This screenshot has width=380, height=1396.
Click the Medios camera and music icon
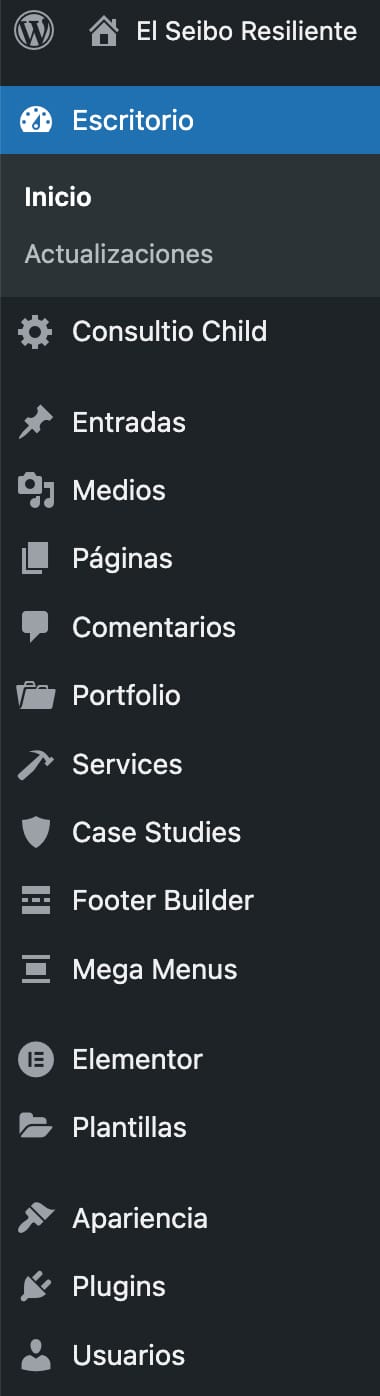pyautogui.click(x=35, y=491)
